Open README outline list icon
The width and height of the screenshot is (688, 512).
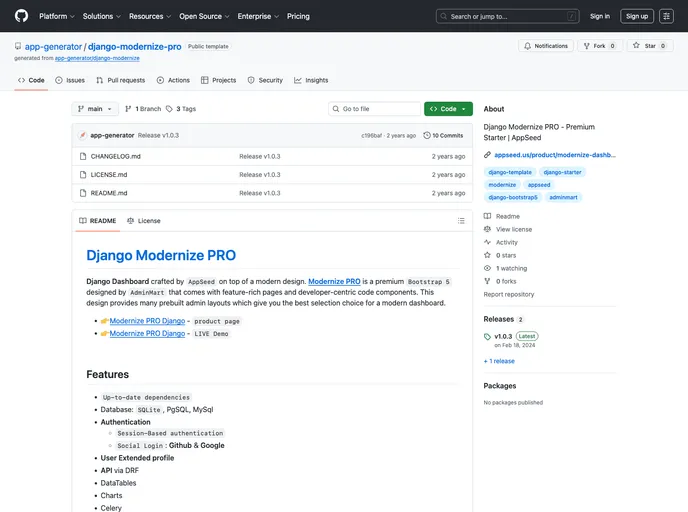(461, 221)
